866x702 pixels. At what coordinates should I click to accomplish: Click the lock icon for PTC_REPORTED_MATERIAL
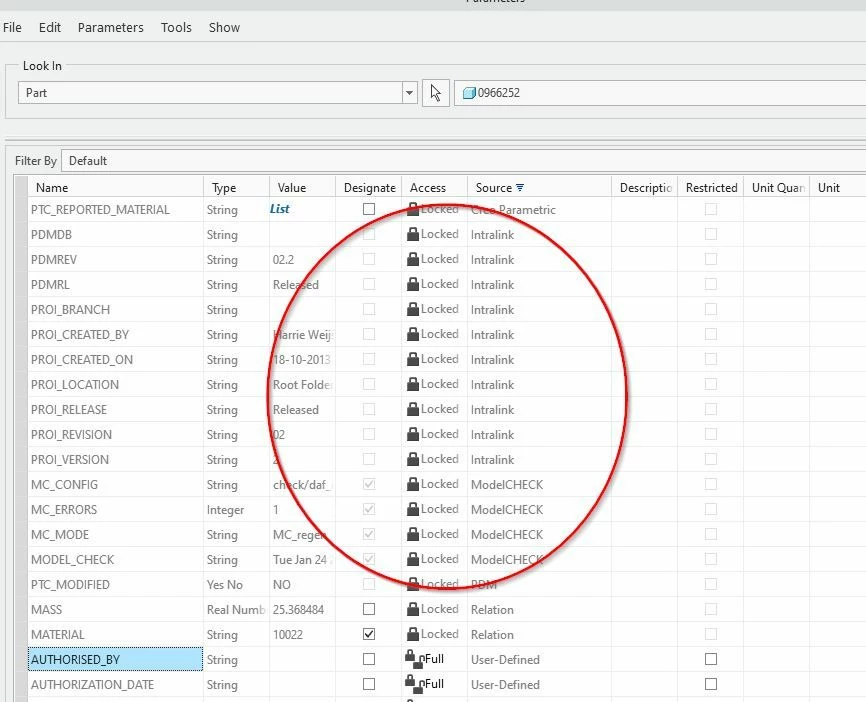(x=413, y=209)
